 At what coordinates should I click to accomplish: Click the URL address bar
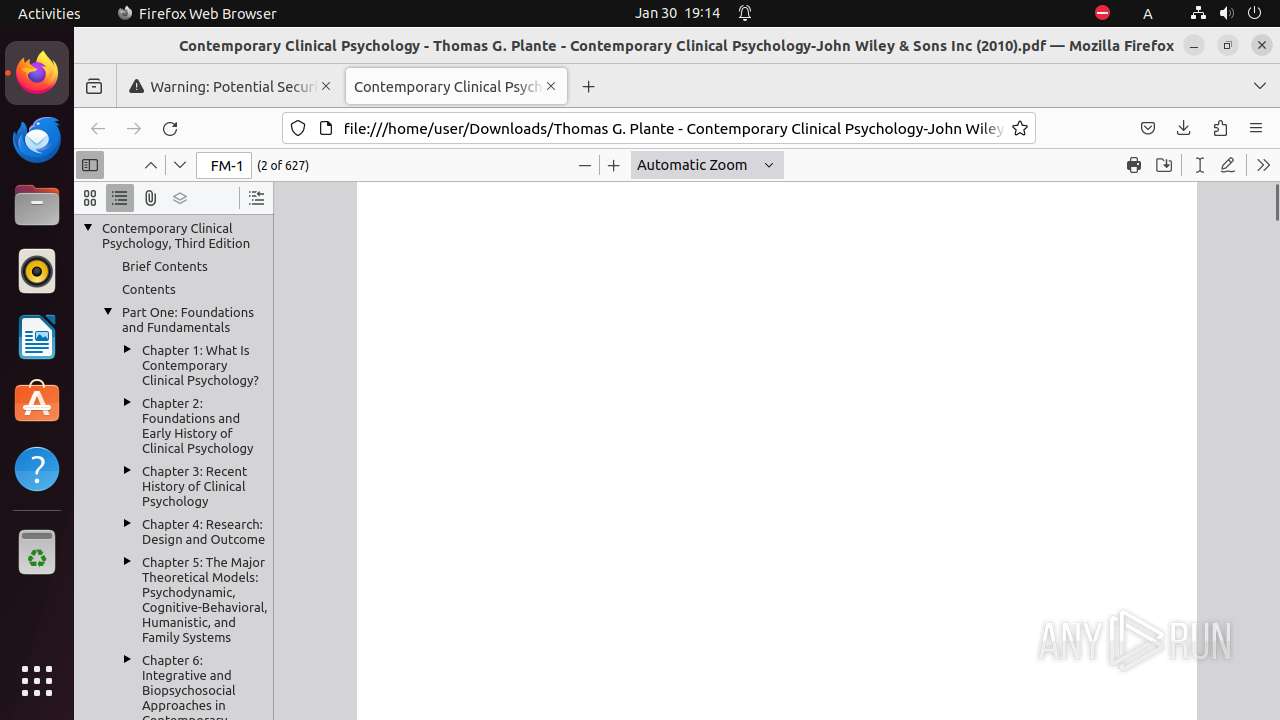coord(672,128)
